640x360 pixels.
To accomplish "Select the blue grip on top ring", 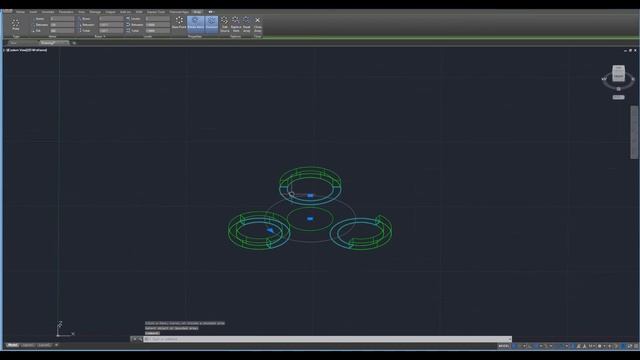I will click(x=310, y=196).
